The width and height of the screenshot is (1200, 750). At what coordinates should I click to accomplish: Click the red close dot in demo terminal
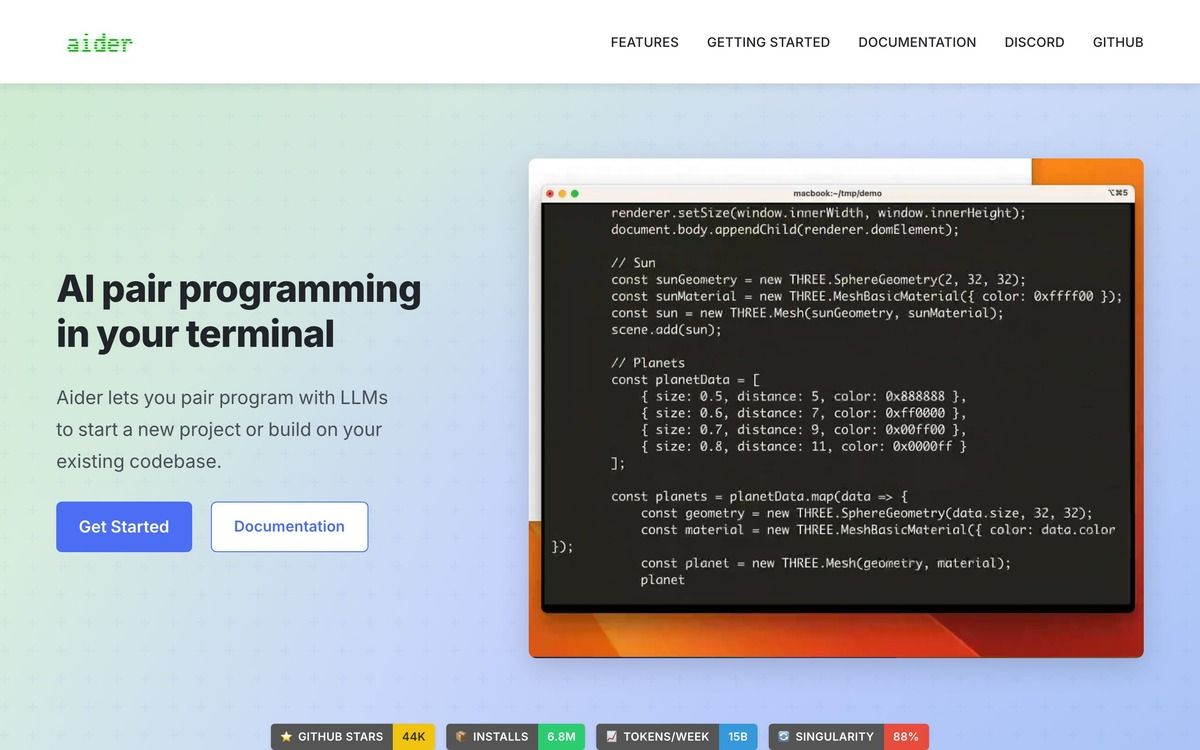click(x=550, y=193)
